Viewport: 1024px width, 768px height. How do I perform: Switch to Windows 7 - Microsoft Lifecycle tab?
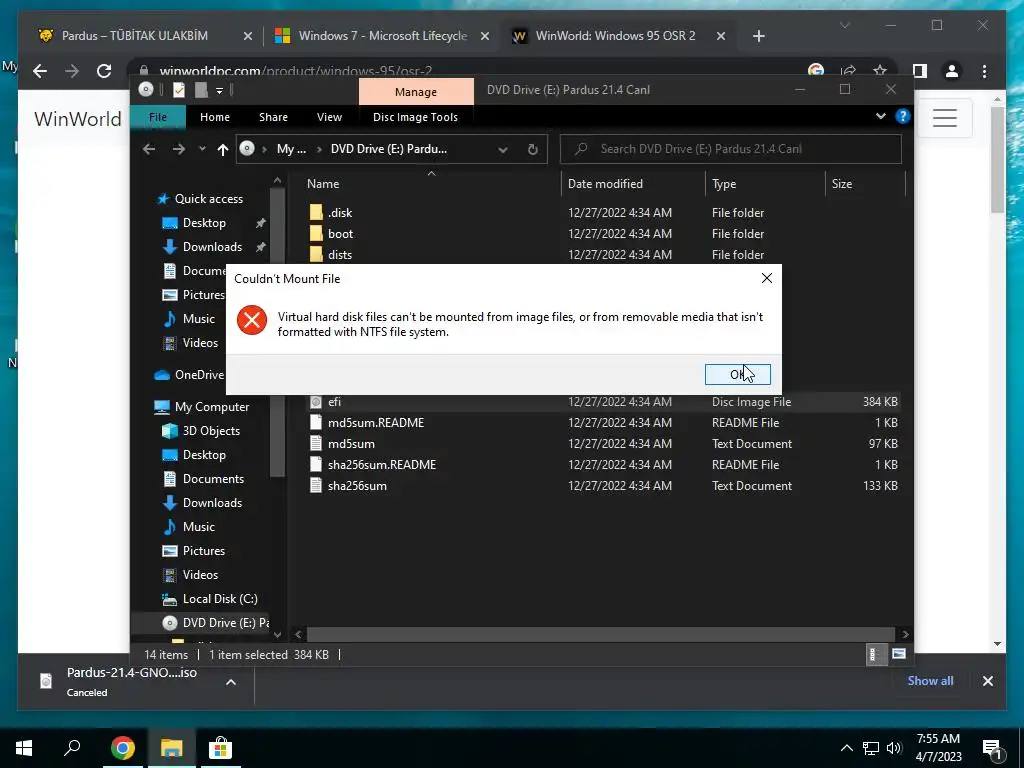pos(383,36)
